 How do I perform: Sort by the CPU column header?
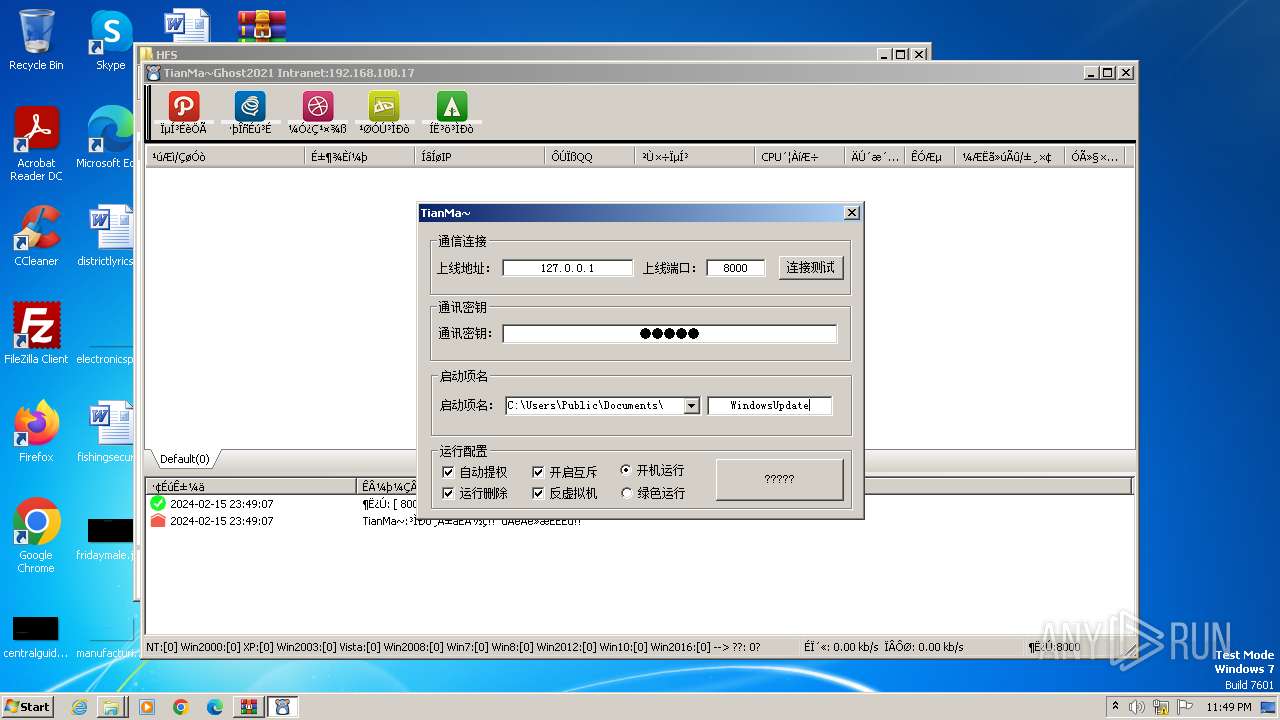pos(799,156)
